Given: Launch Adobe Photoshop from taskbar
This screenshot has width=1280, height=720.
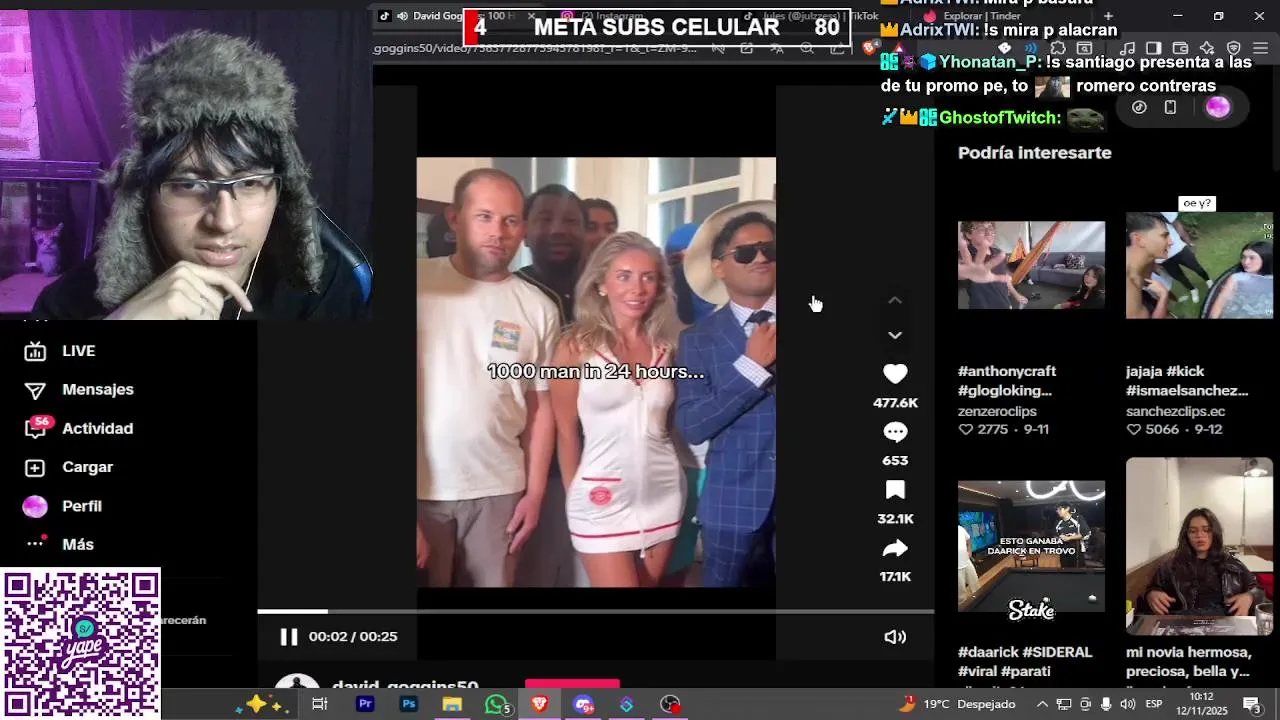Looking at the screenshot, I should 408,704.
